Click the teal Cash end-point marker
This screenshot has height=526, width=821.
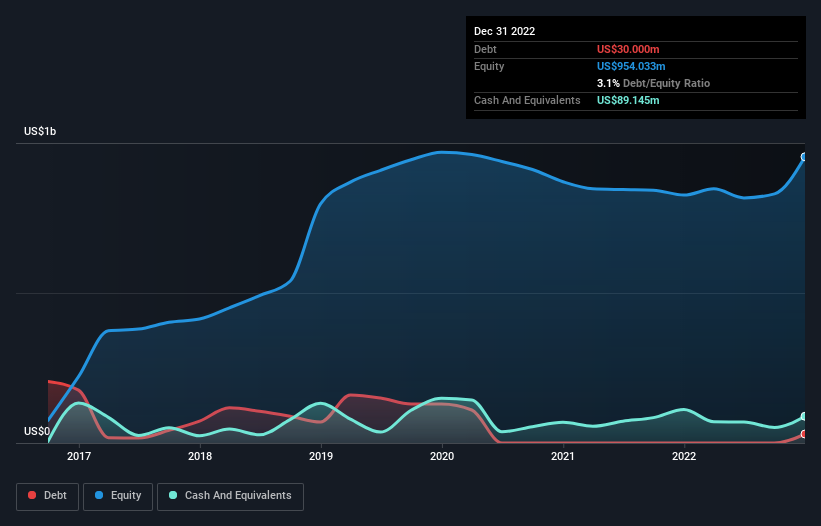point(804,417)
